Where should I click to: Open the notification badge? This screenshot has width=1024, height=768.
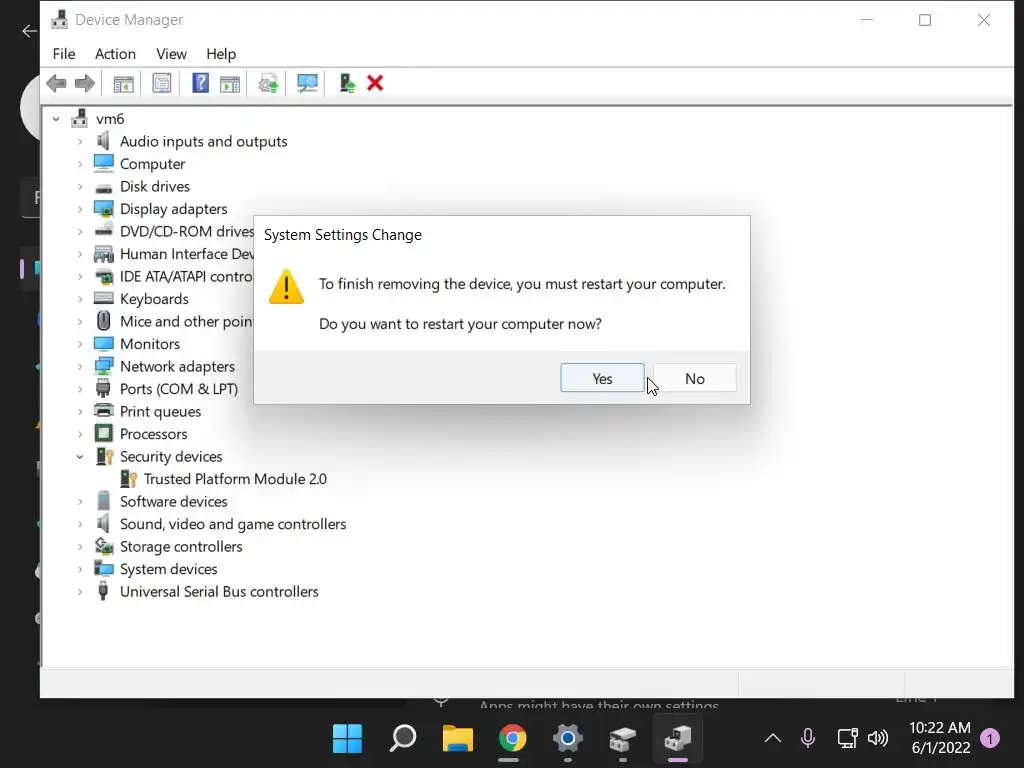point(990,739)
